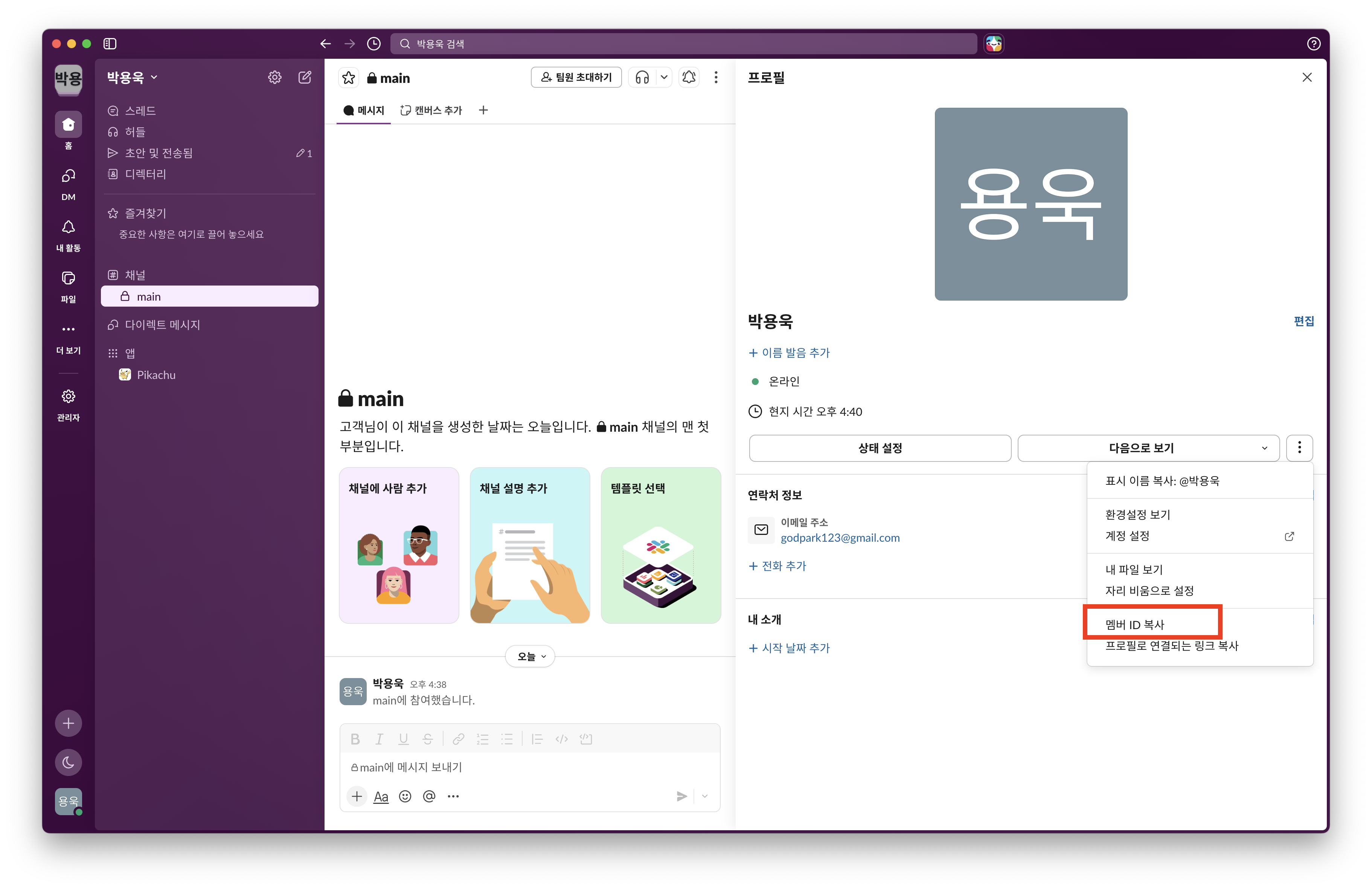Open the 캔버스 추가 tab

431,110
